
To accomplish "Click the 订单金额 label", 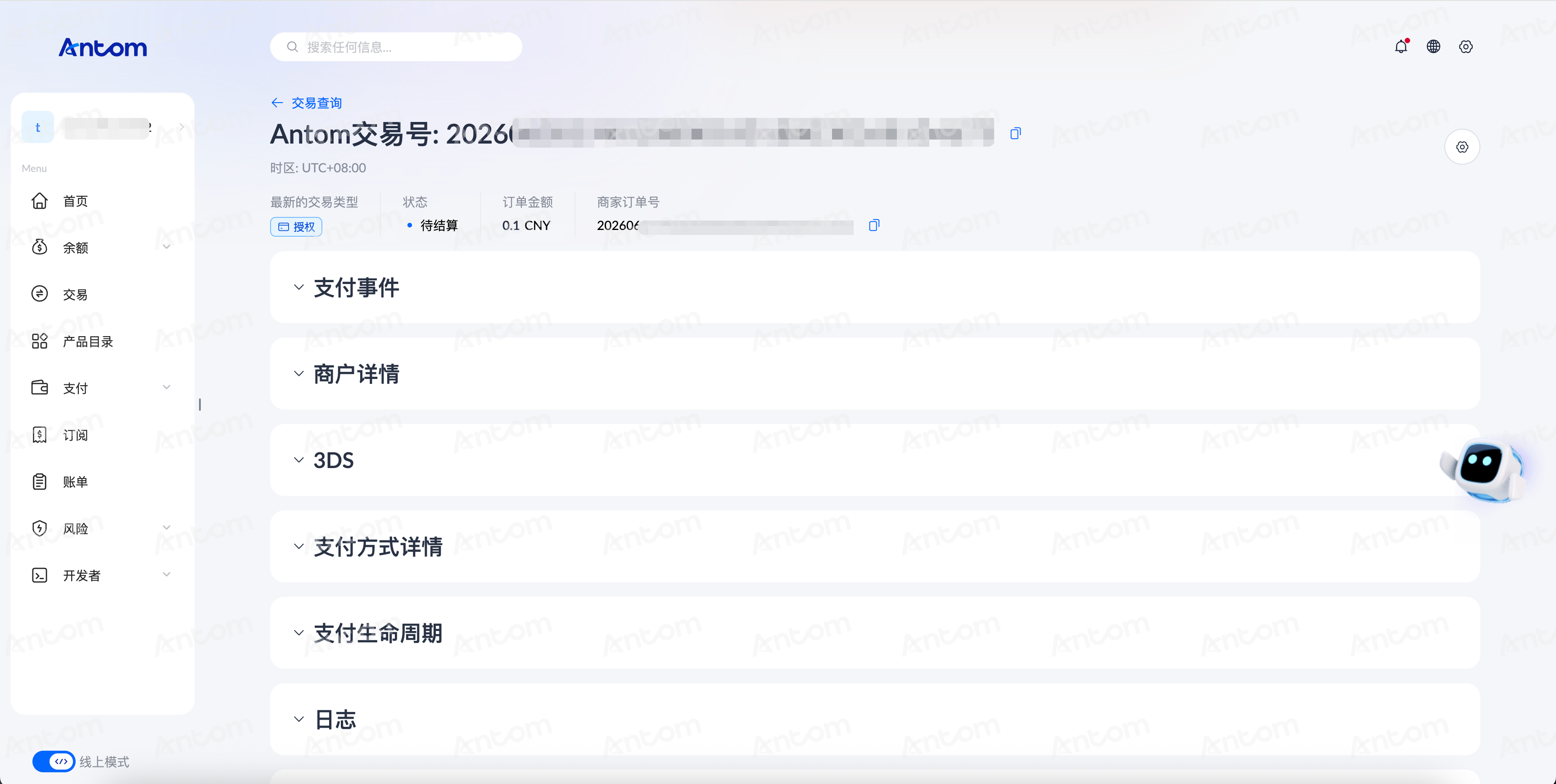I will coord(527,202).
